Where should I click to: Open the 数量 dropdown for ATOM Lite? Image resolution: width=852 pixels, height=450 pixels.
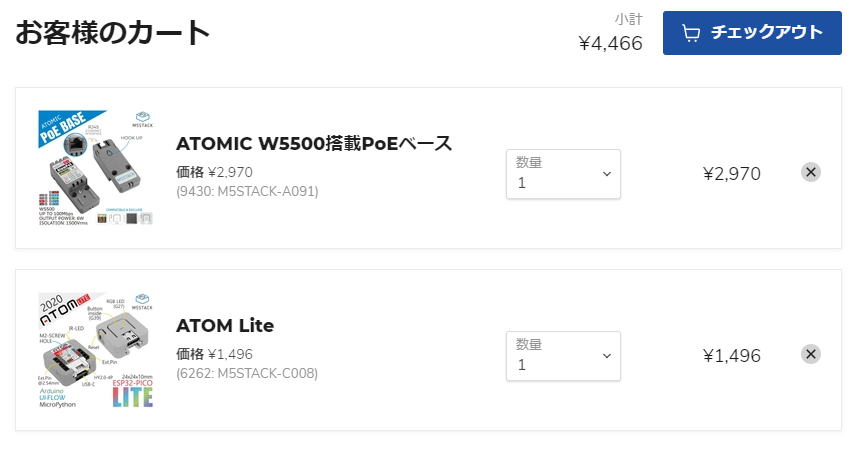[563, 356]
